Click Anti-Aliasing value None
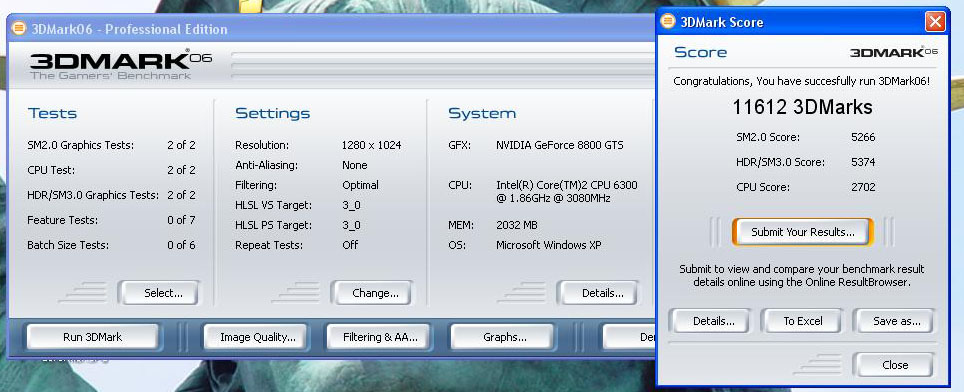 [x=355, y=165]
